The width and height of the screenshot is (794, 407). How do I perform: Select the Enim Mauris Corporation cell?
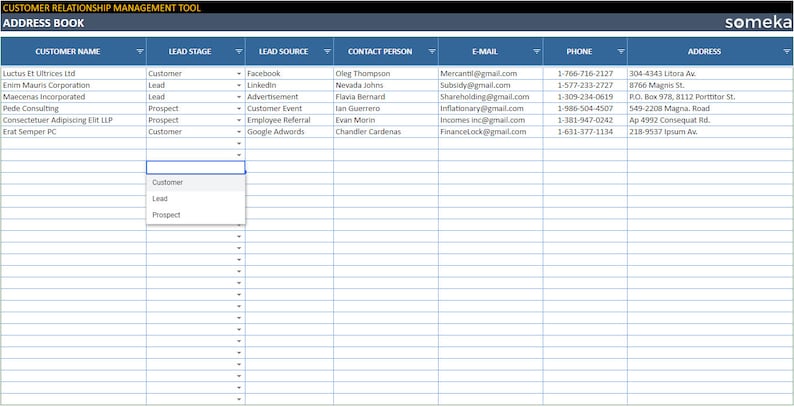tap(74, 86)
